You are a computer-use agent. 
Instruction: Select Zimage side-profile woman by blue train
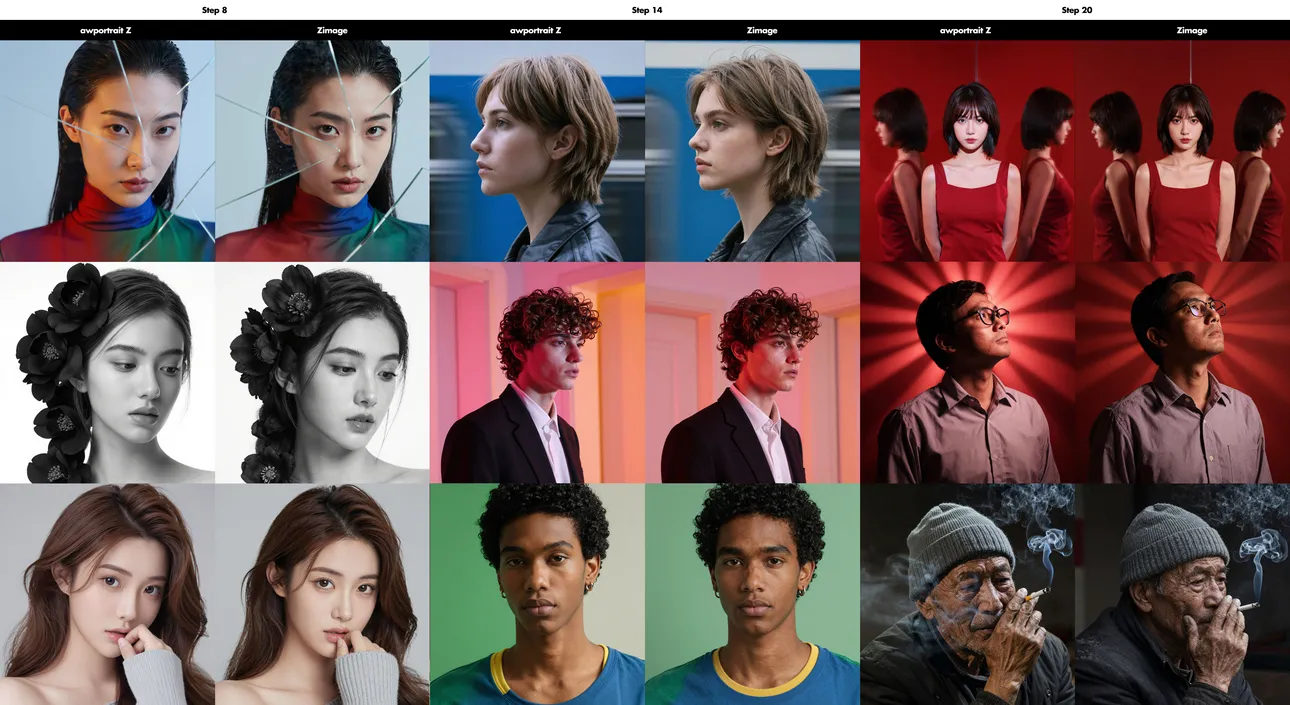pyautogui.click(x=752, y=151)
